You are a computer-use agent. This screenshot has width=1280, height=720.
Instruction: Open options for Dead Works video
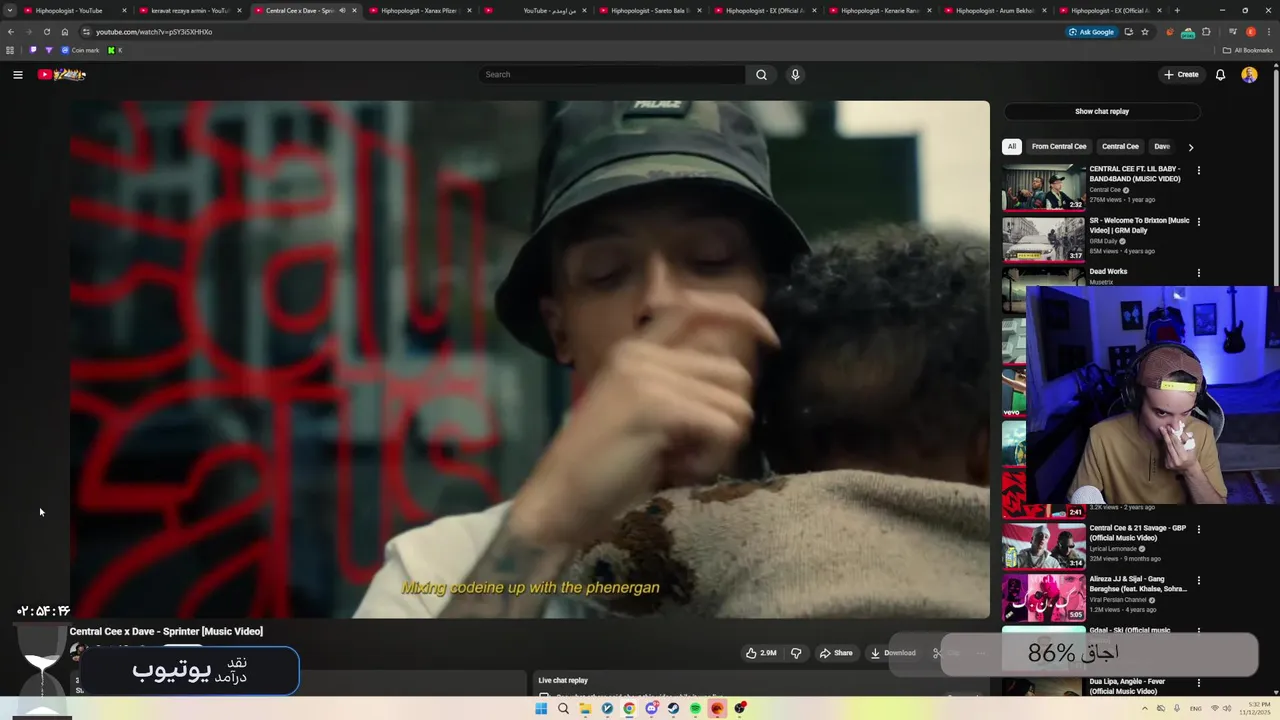click(x=1198, y=273)
